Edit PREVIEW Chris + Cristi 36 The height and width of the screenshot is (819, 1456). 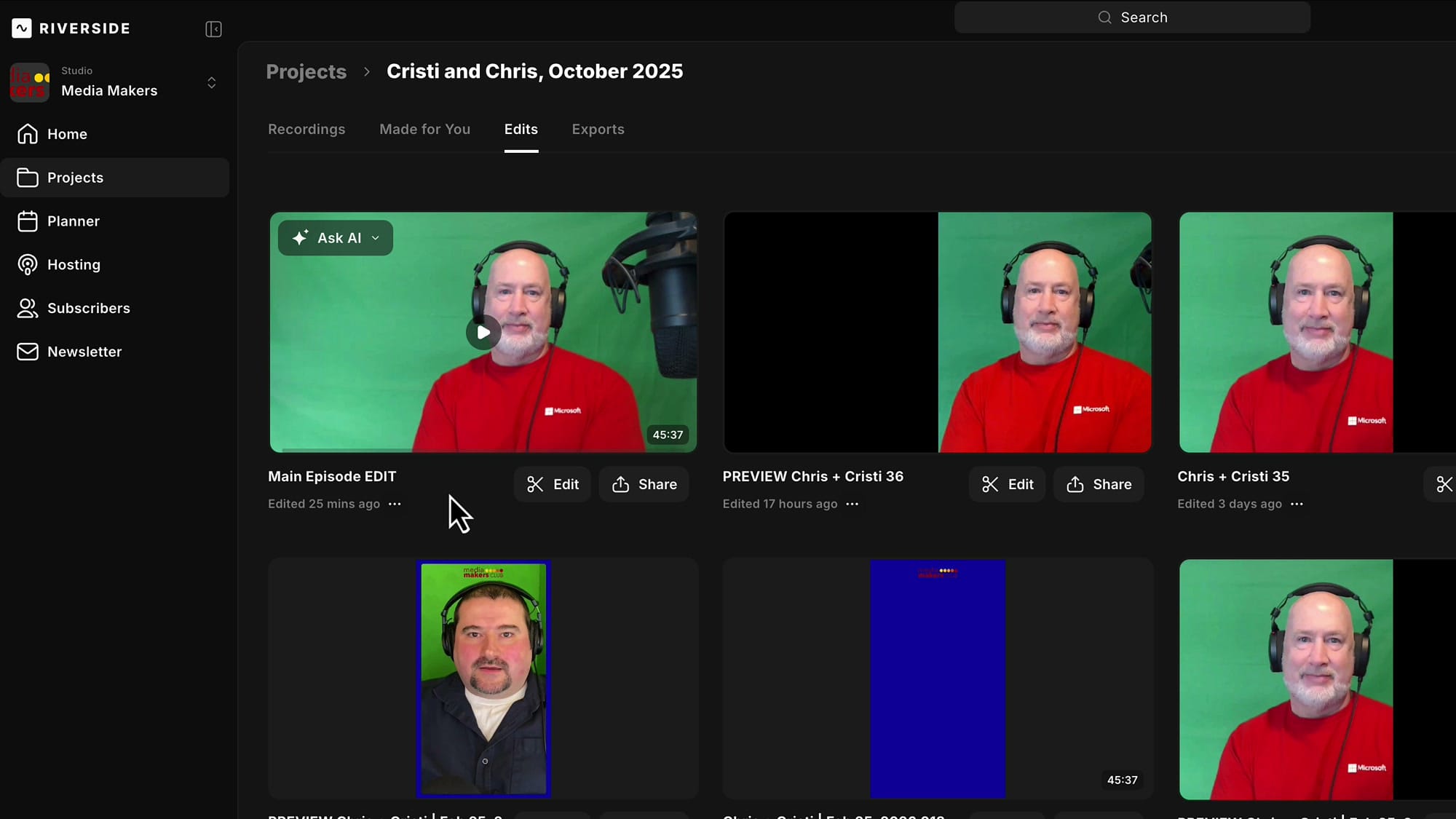[x=1007, y=485]
